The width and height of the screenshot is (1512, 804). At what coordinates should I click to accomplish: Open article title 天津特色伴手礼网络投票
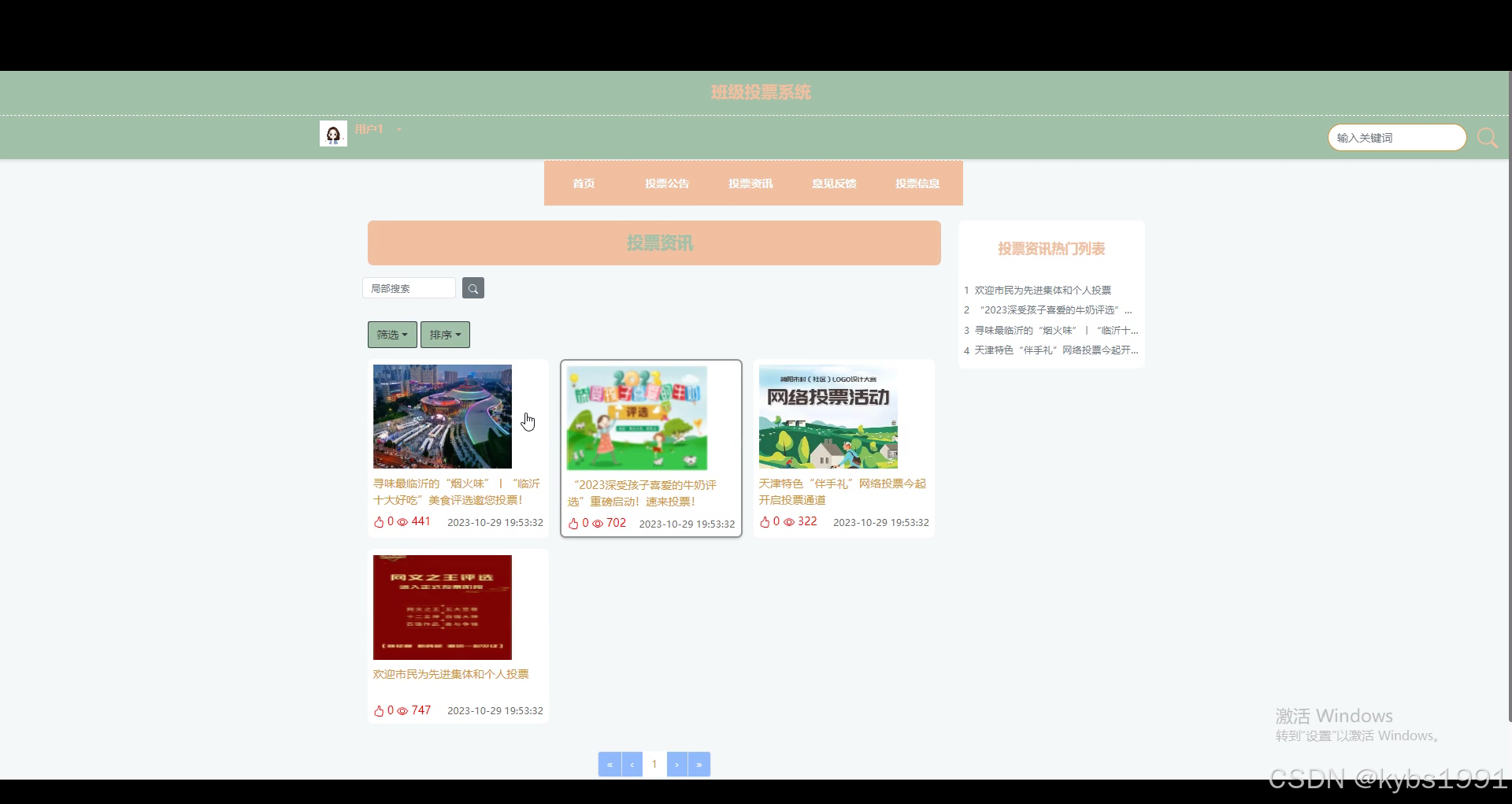843,492
